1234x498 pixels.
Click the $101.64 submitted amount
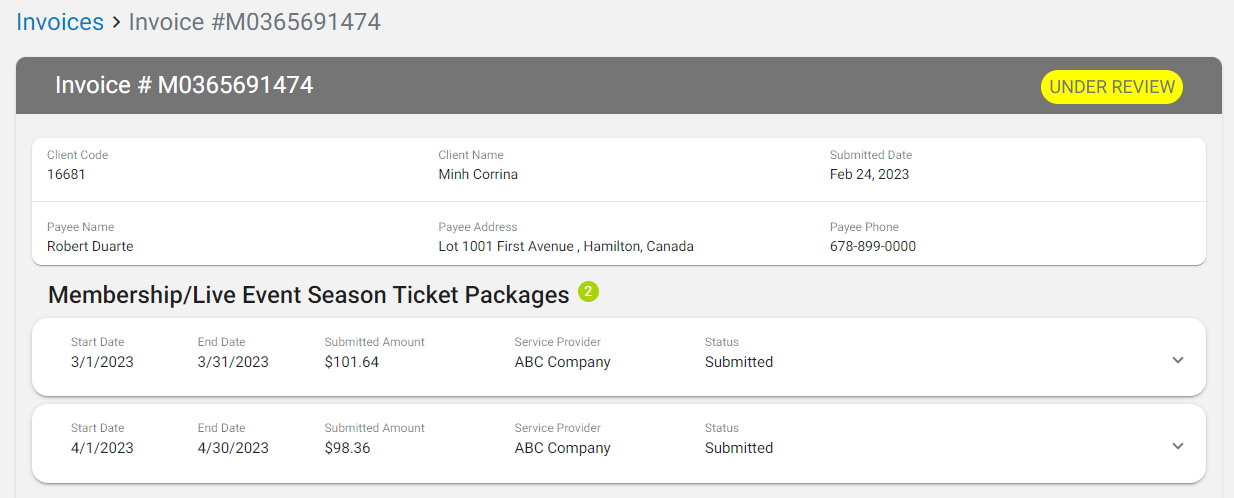click(351, 362)
